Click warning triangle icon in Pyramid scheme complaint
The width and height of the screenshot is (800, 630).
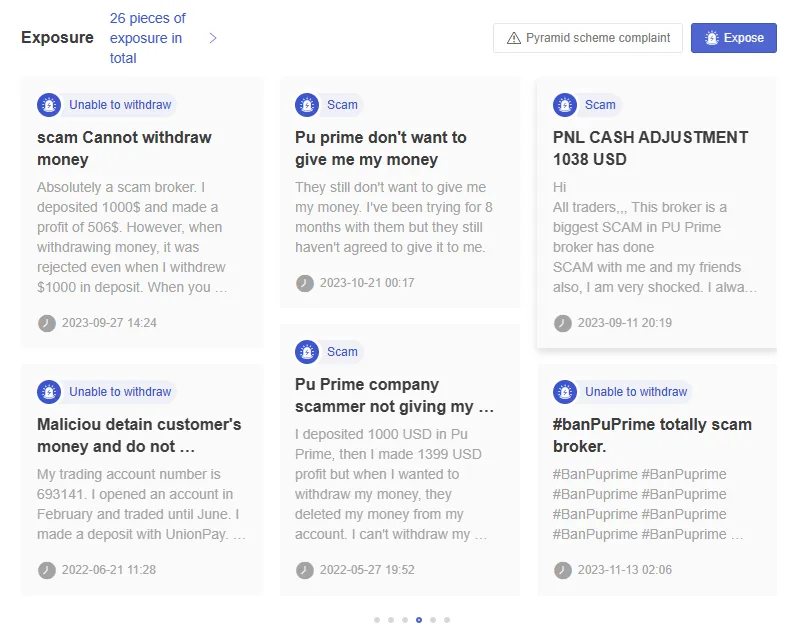tap(514, 38)
